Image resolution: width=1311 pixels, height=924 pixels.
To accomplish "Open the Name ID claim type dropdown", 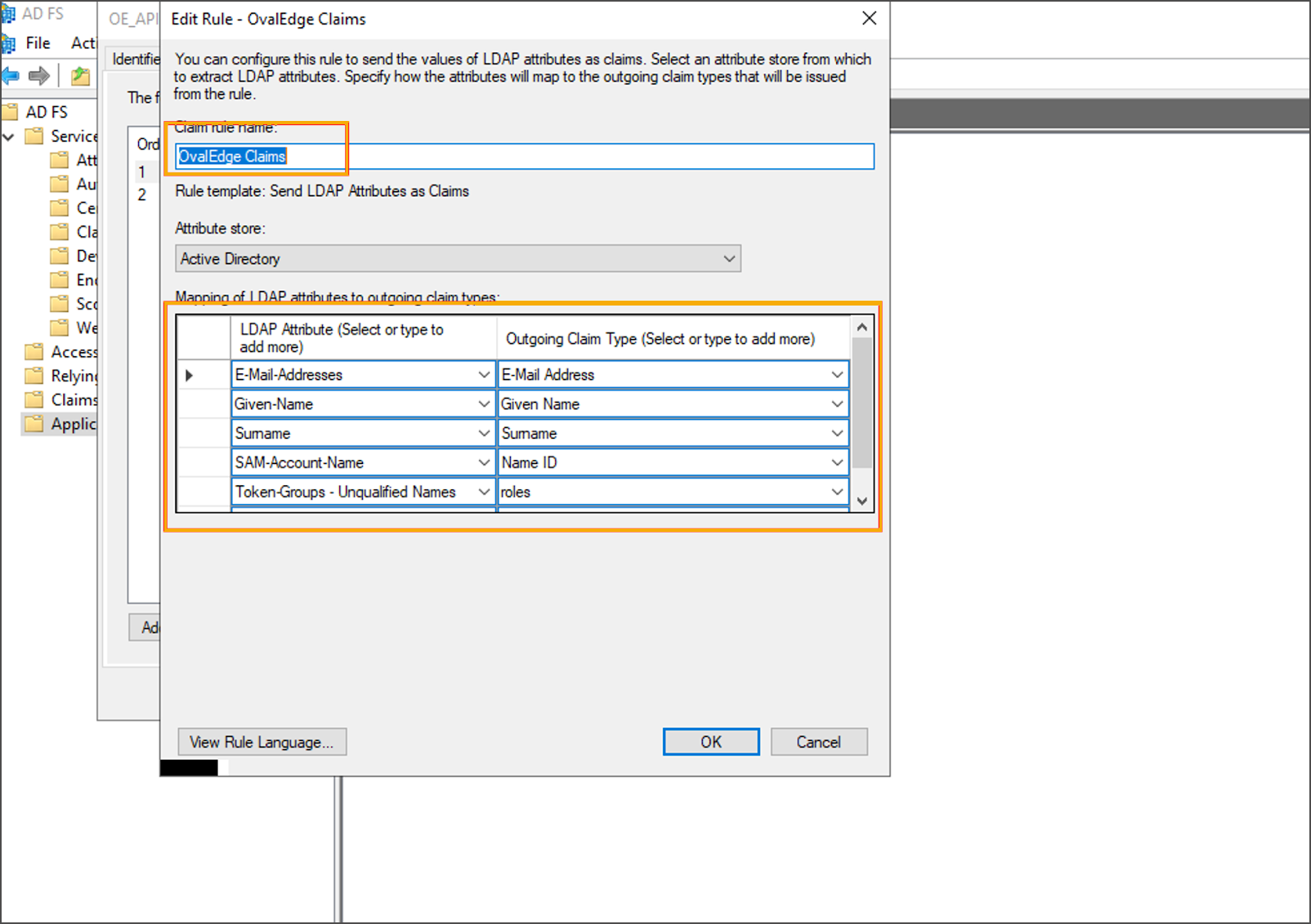I will click(837, 462).
